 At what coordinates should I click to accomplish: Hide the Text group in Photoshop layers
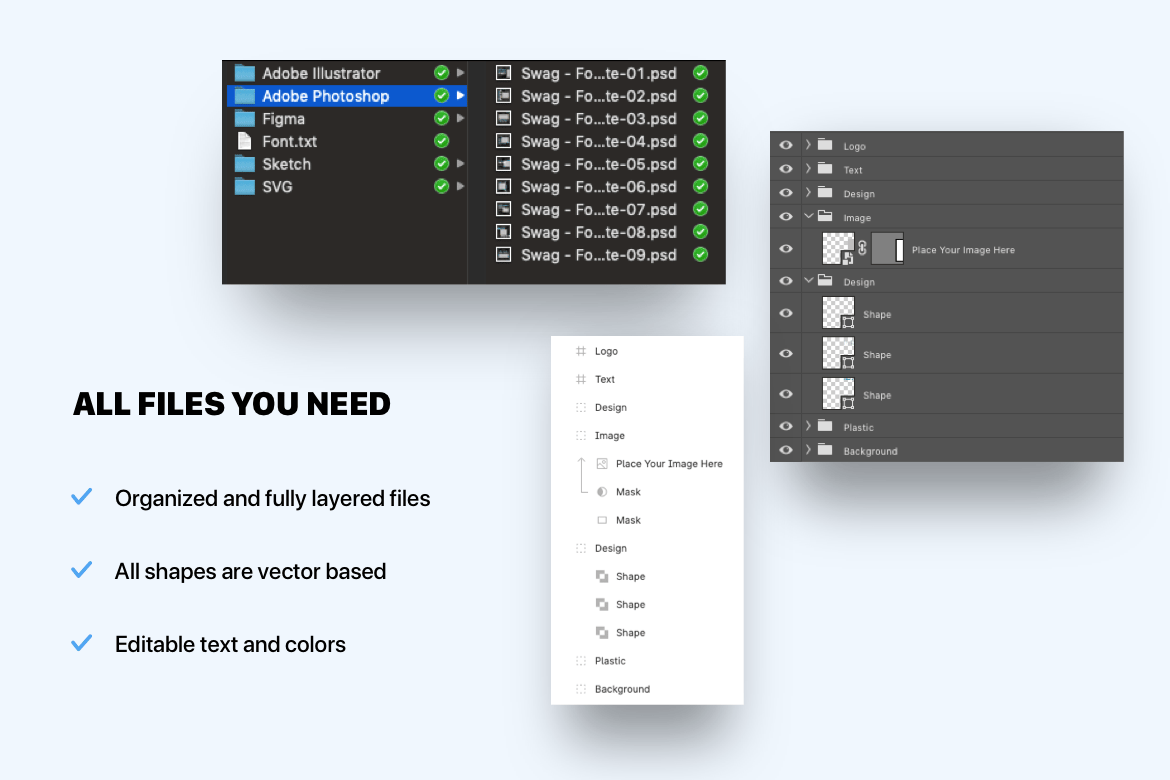(786, 169)
